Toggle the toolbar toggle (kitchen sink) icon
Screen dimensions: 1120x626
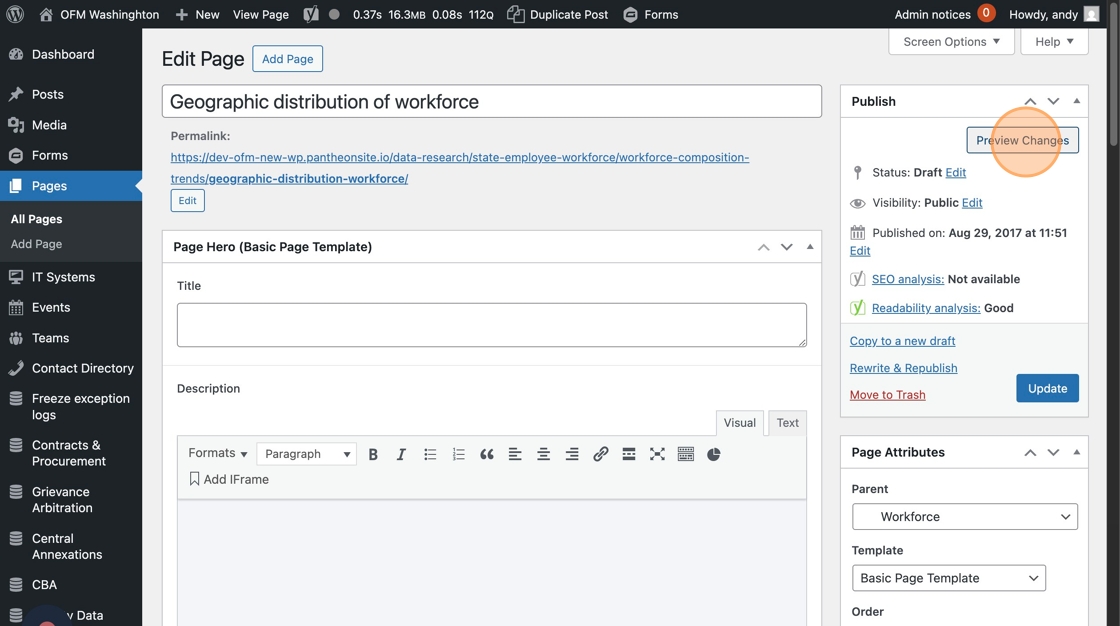[685, 454]
